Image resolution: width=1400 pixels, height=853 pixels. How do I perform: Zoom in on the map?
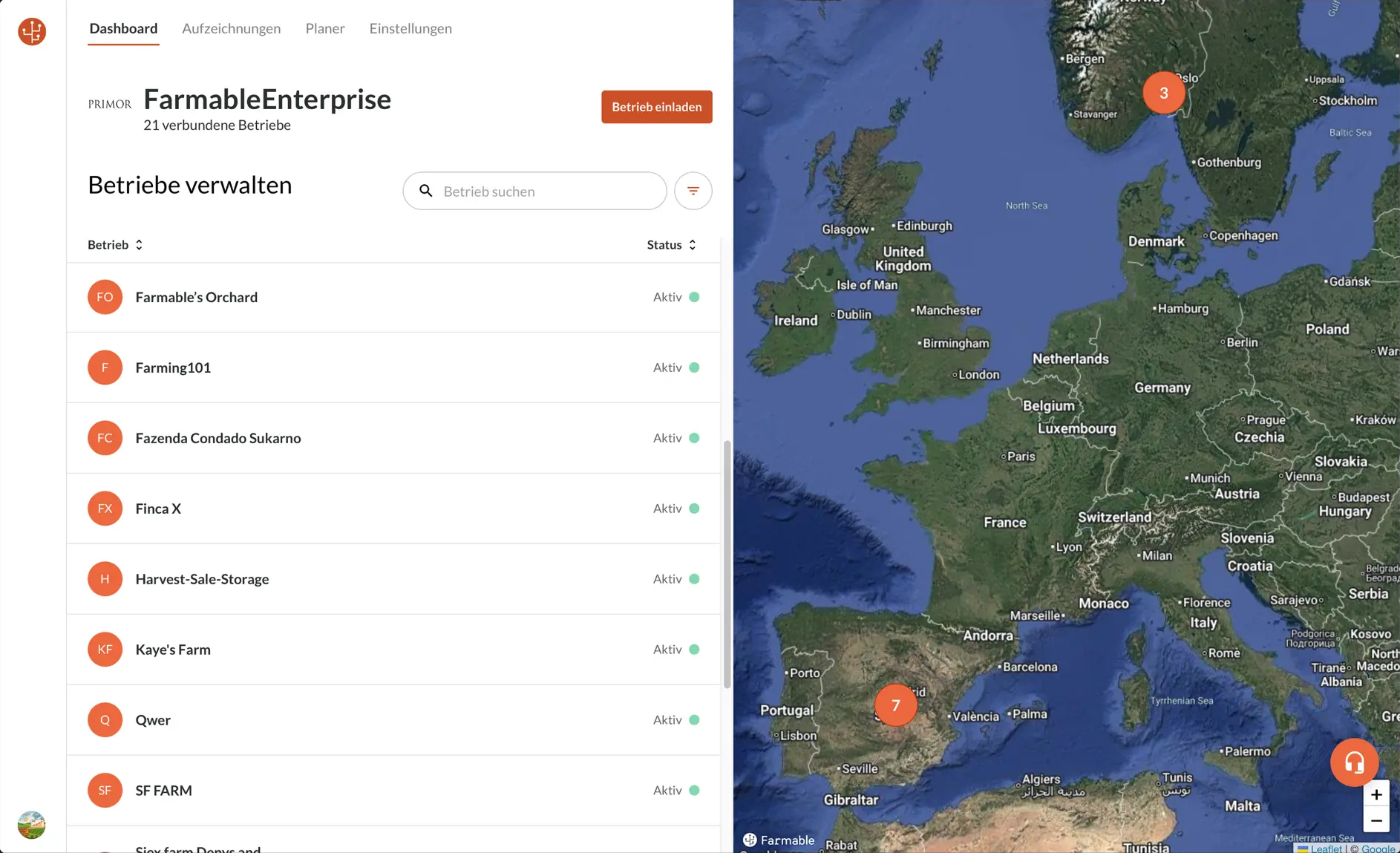1376,794
